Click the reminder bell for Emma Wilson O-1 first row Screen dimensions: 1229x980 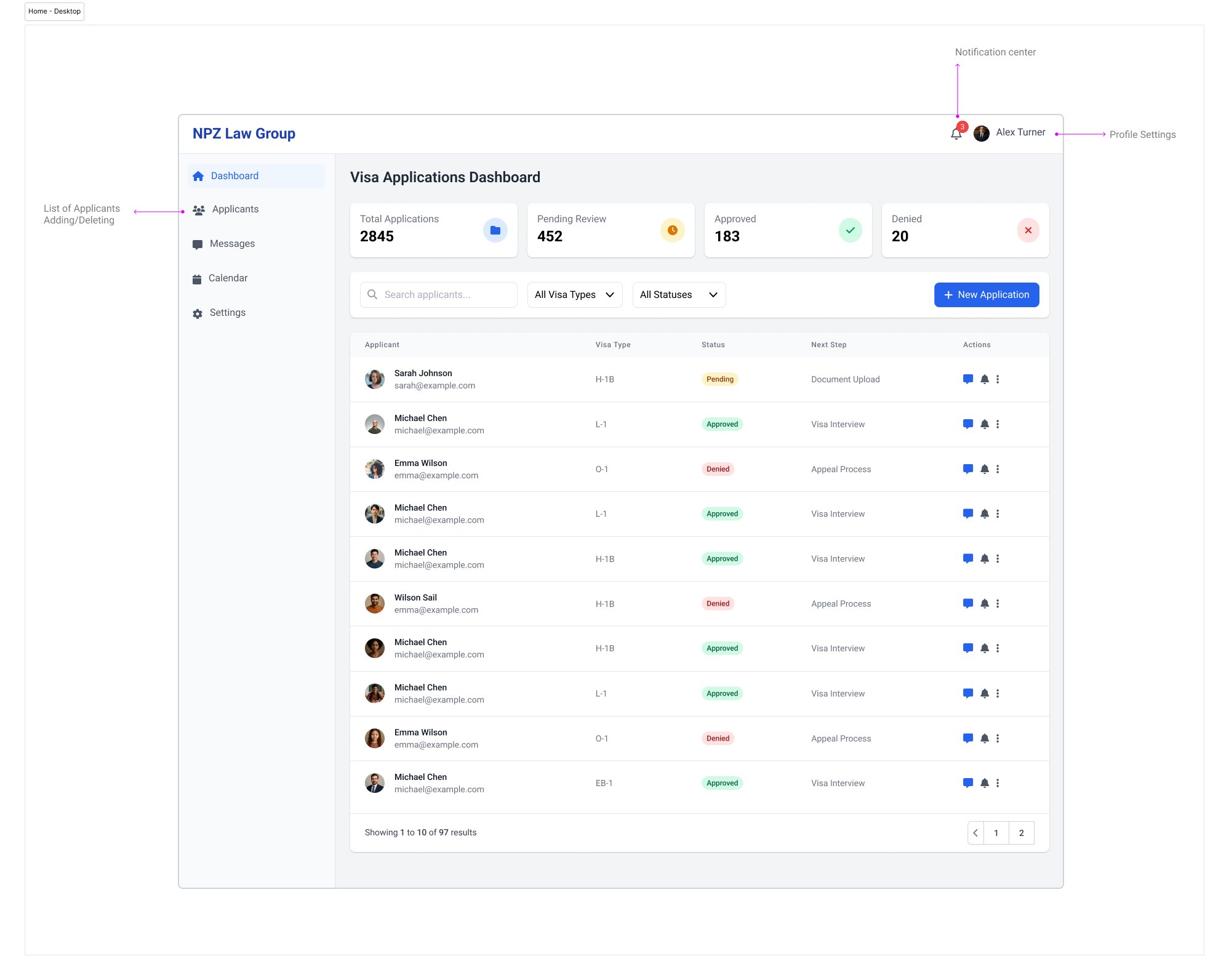click(984, 469)
